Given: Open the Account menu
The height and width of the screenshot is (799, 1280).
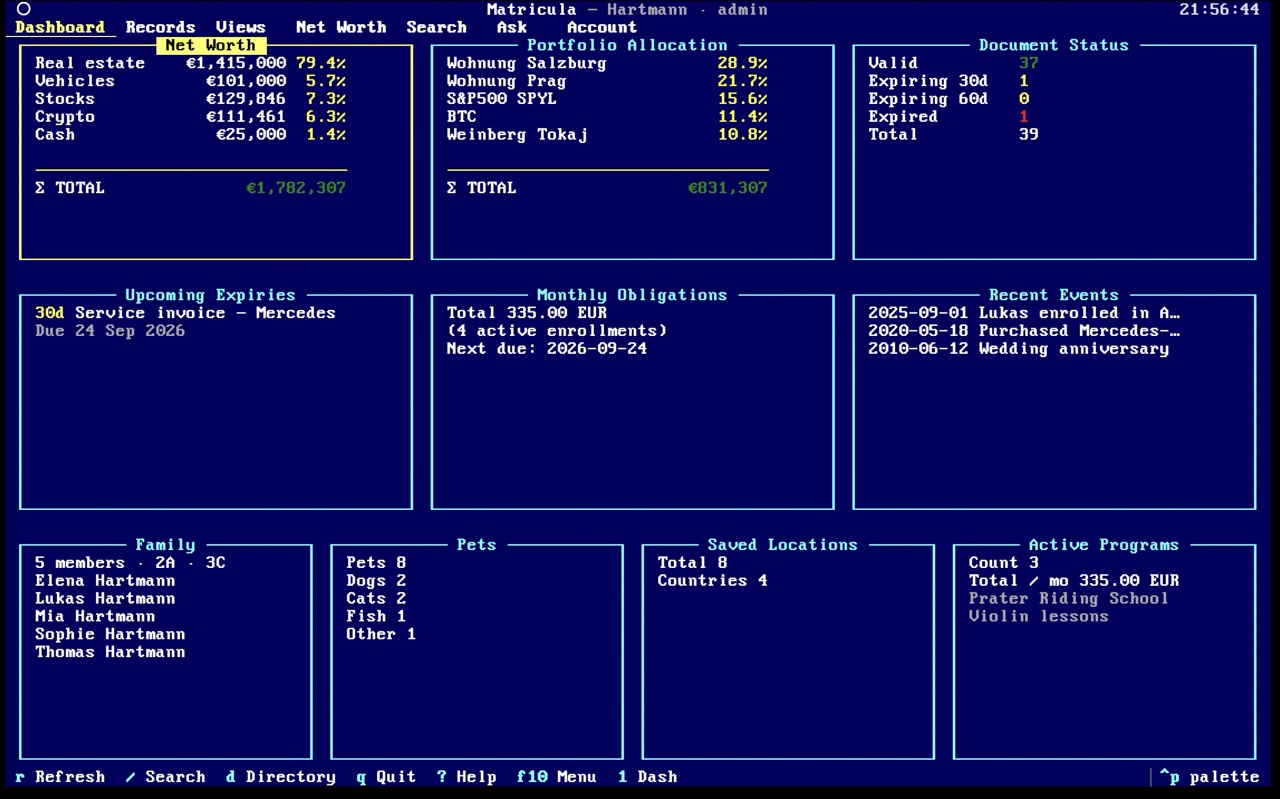Looking at the screenshot, I should pyautogui.click(x=602, y=27).
